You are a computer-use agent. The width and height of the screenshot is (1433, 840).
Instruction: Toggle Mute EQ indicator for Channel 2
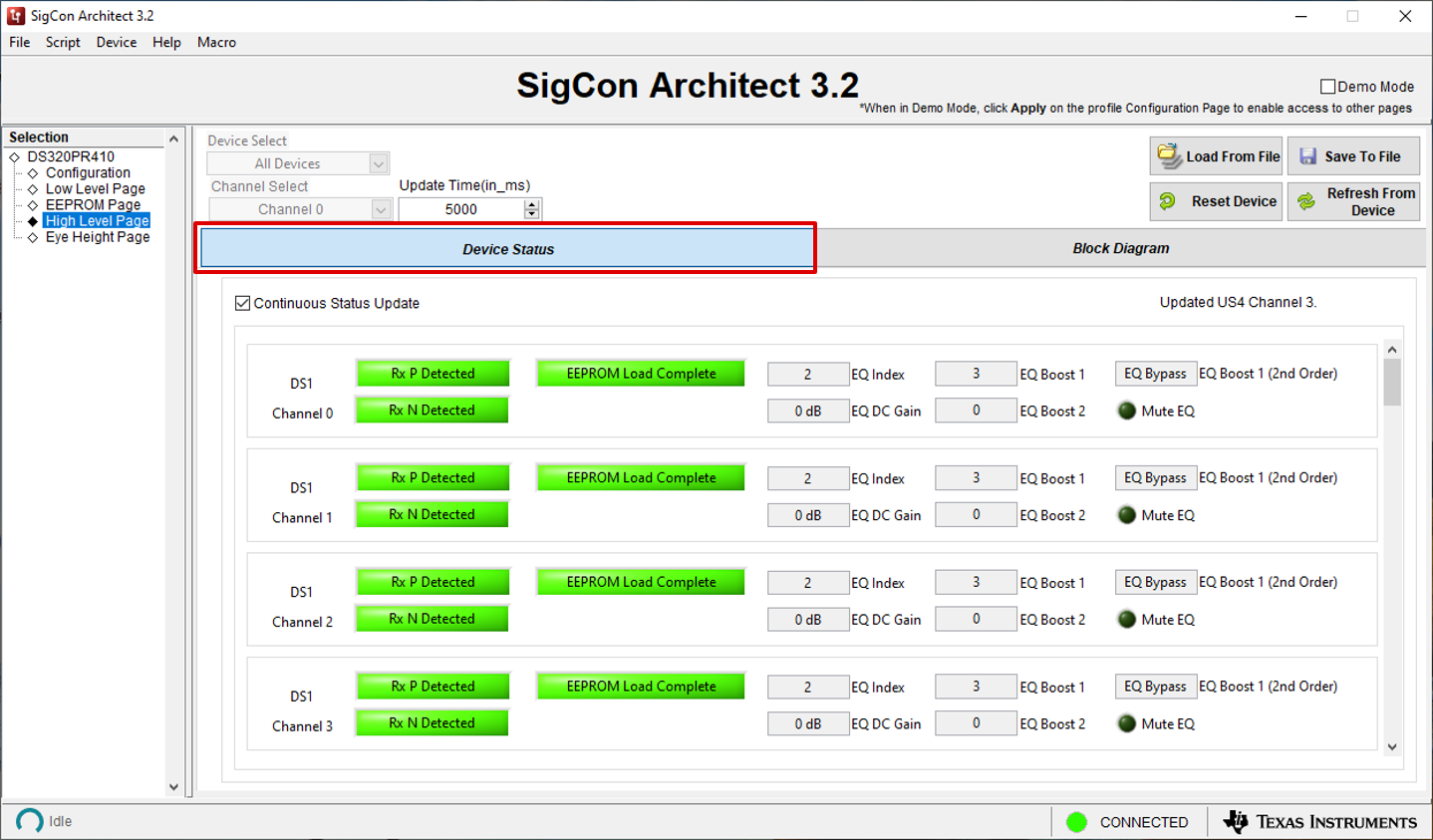(x=1127, y=619)
